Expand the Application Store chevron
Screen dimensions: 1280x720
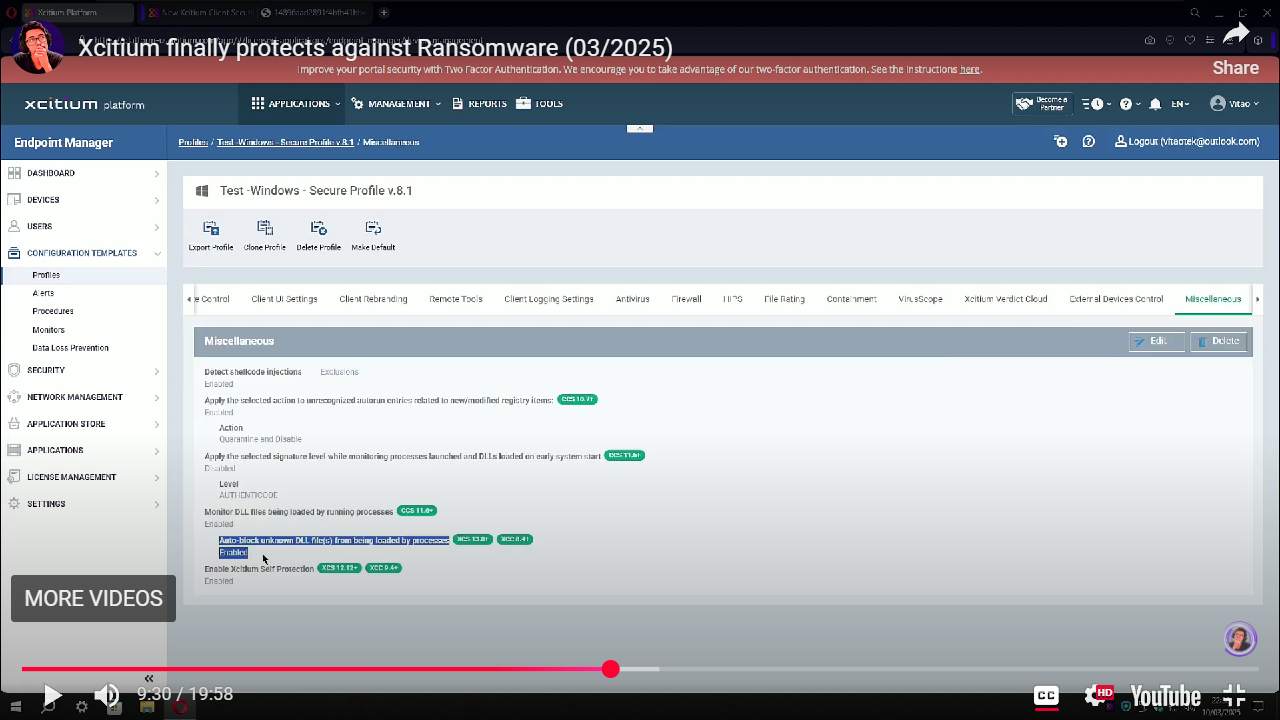pyautogui.click(x=157, y=424)
